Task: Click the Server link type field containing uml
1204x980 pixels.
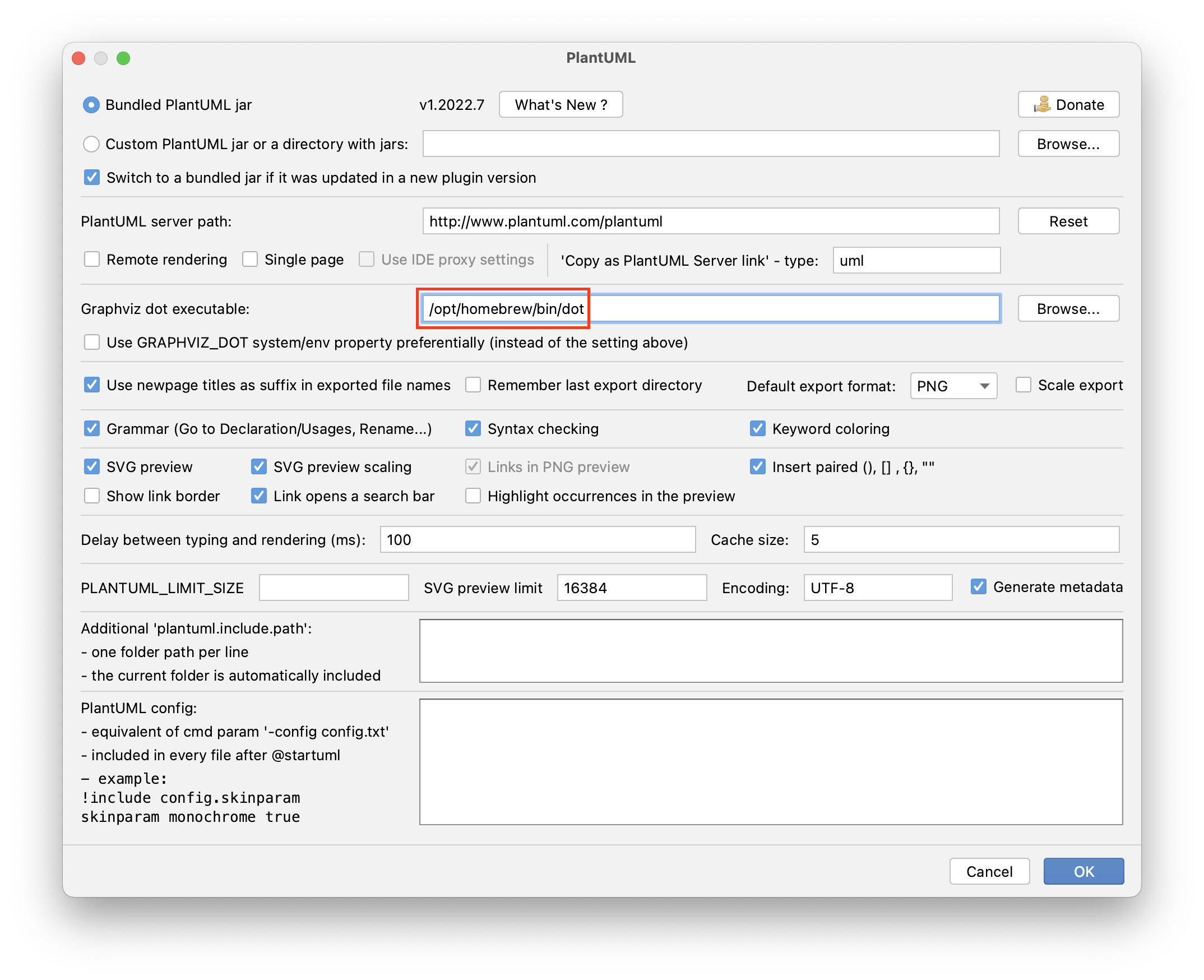Action: [x=916, y=261]
